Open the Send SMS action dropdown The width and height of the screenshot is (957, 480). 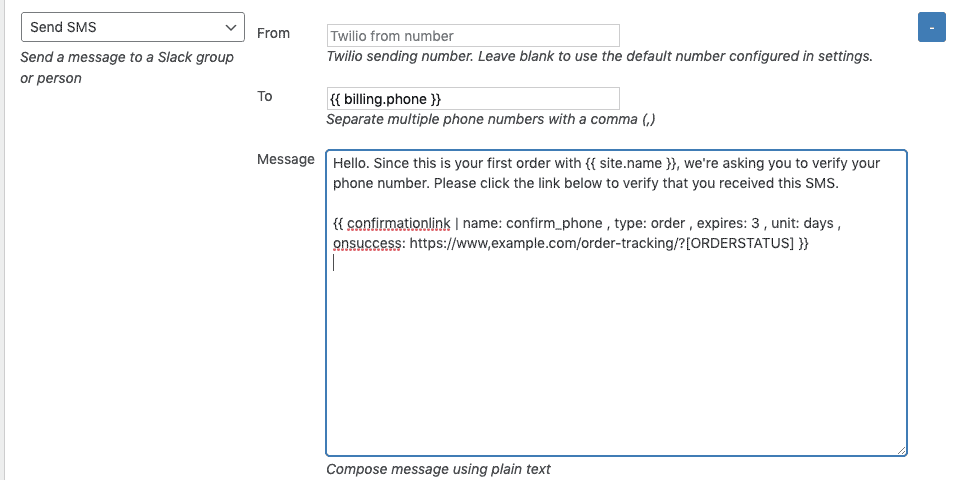pos(132,27)
